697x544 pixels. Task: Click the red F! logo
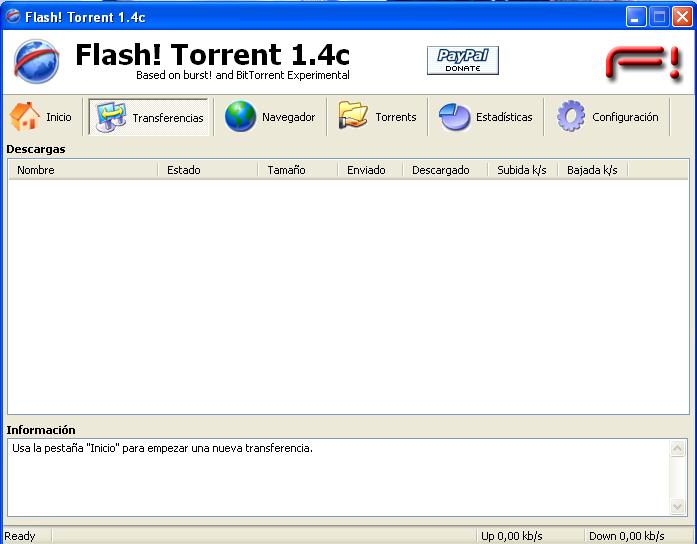pyautogui.click(x=644, y=64)
